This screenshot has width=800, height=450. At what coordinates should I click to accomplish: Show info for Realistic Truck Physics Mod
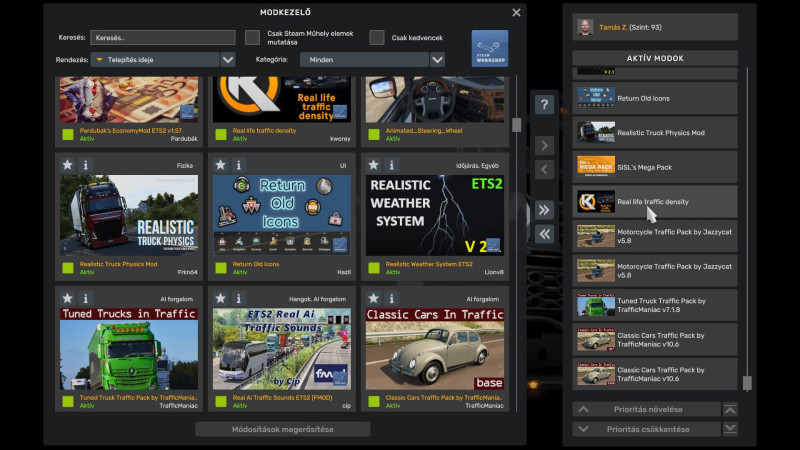pos(86,165)
